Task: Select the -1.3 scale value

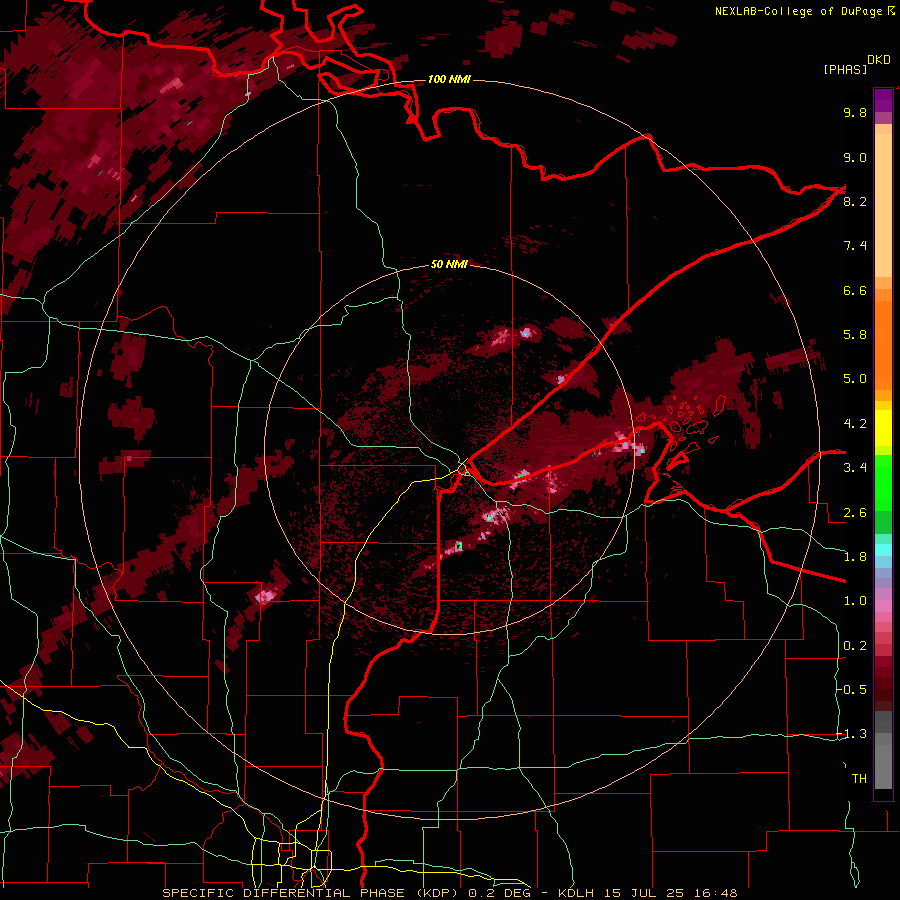Action: tap(852, 734)
